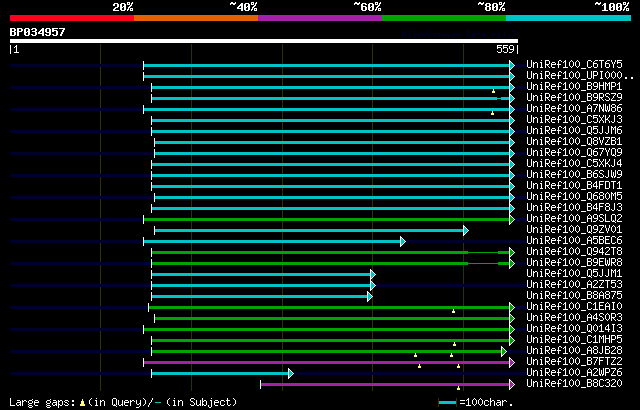Click the end position label 559
The height and width of the screenshot is (410, 640).
click(x=505, y=49)
